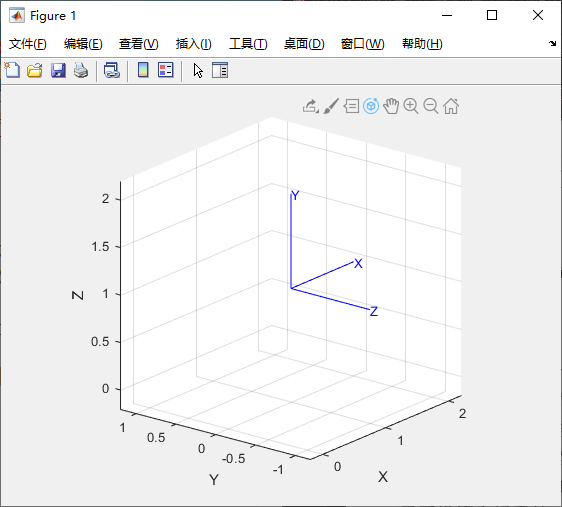
Task: Open the 帮助(H) menu
Action: click(422, 44)
